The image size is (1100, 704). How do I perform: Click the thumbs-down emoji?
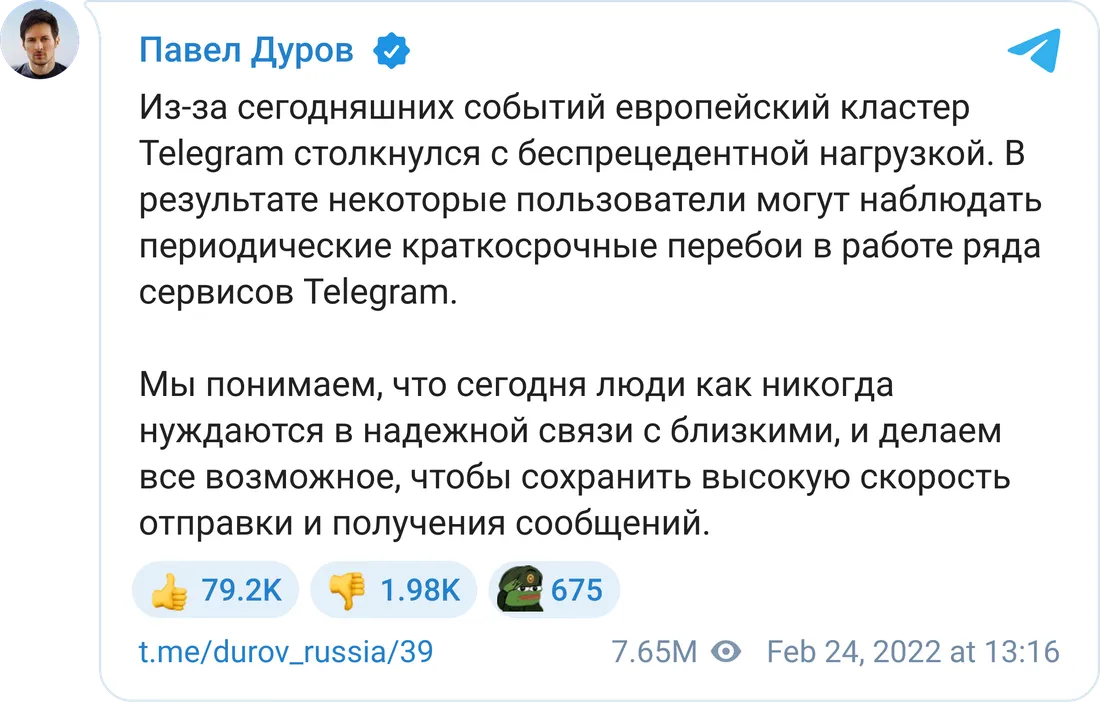347,592
